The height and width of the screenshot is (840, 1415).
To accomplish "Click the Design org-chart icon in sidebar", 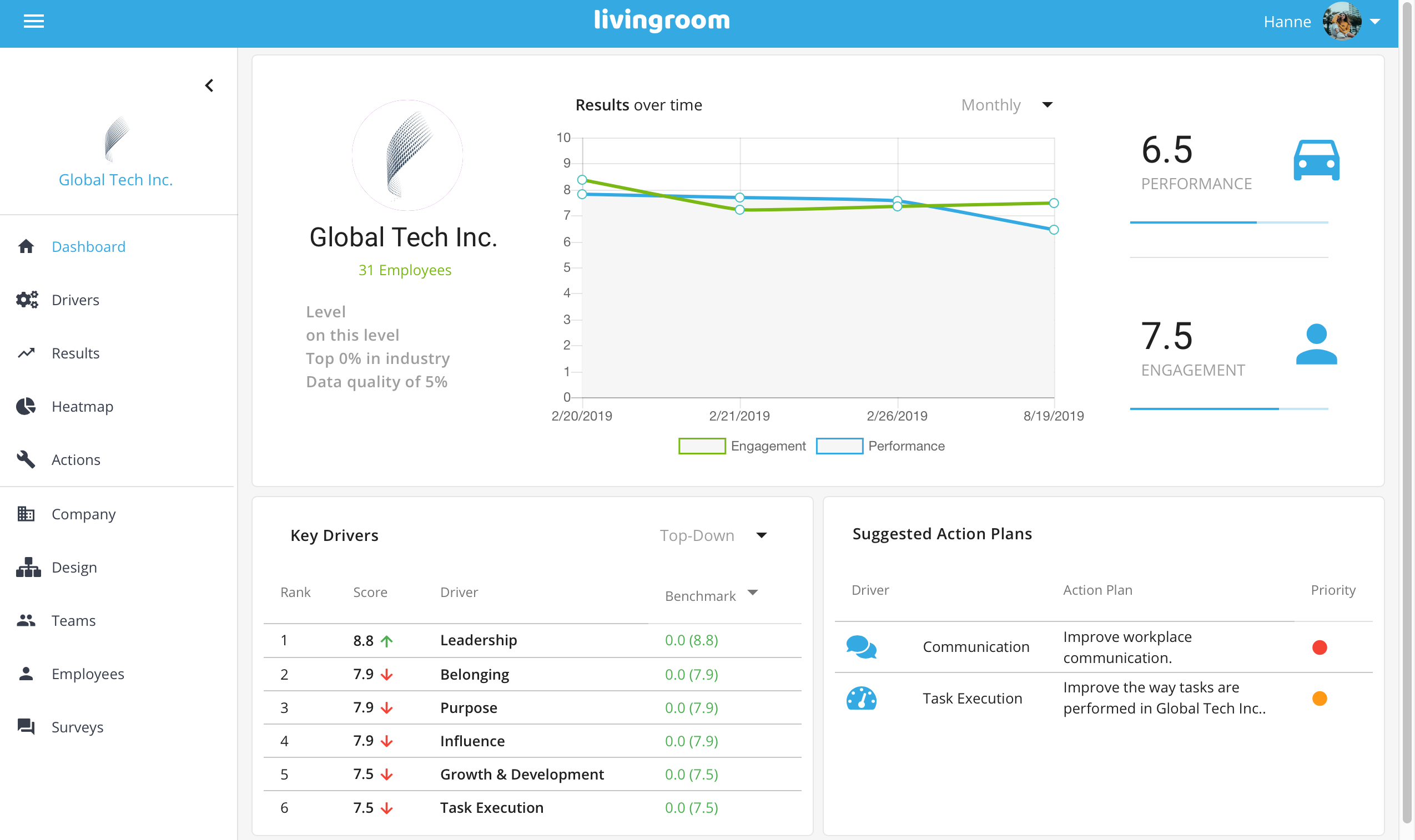I will pos(28,567).
